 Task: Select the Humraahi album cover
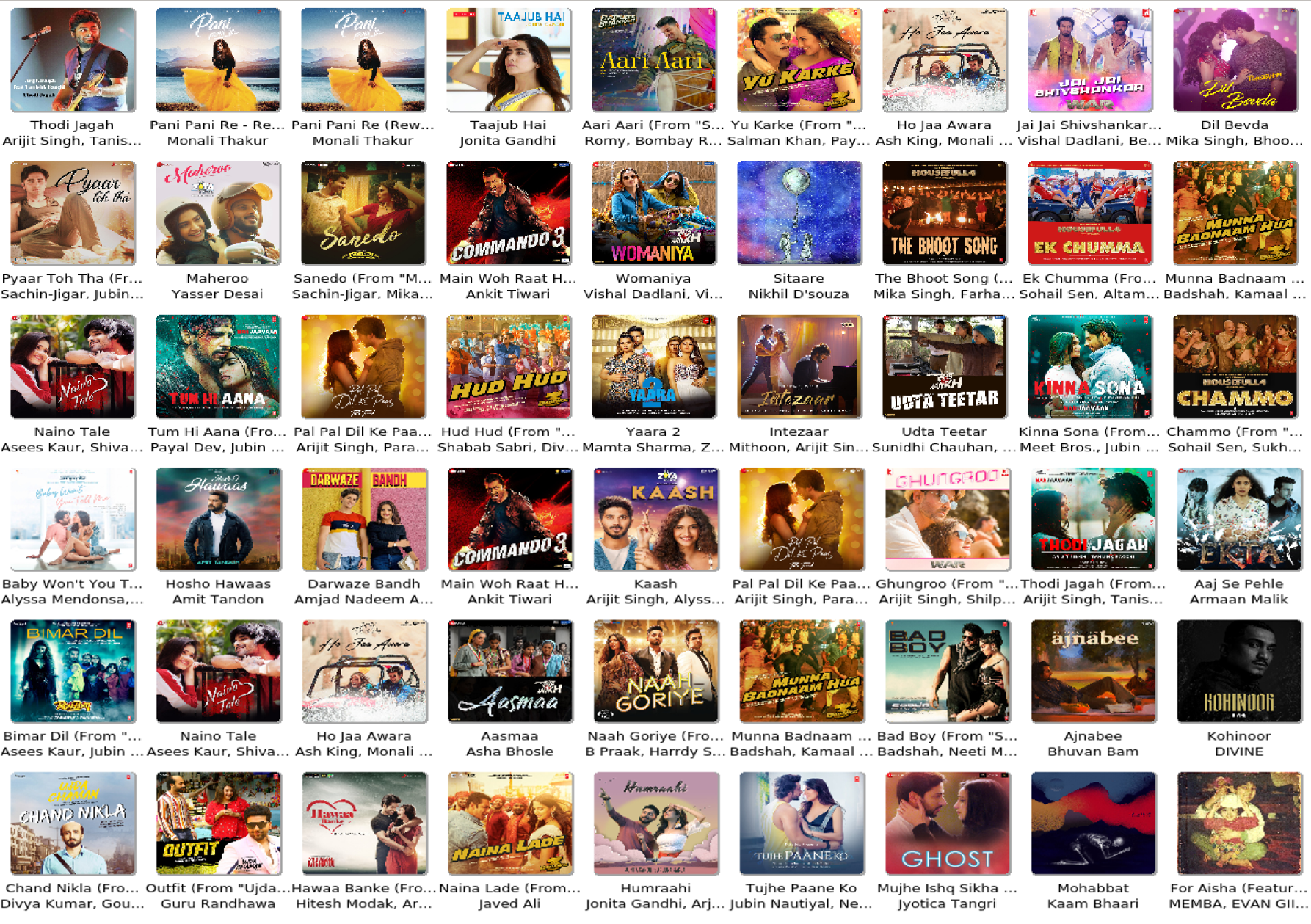point(655,823)
